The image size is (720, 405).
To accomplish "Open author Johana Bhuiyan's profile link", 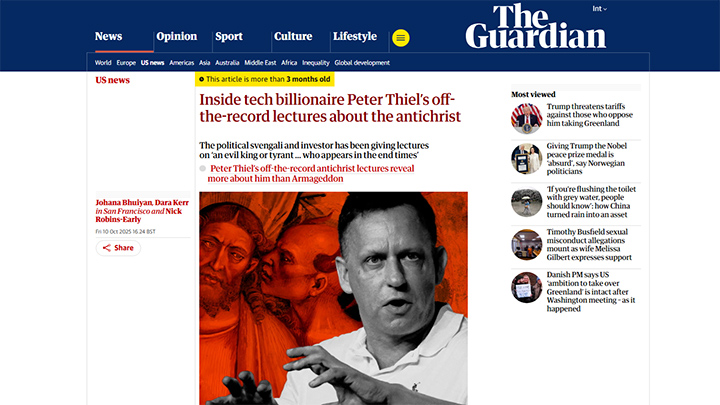I will pyautogui.click(x=121, y=203).
